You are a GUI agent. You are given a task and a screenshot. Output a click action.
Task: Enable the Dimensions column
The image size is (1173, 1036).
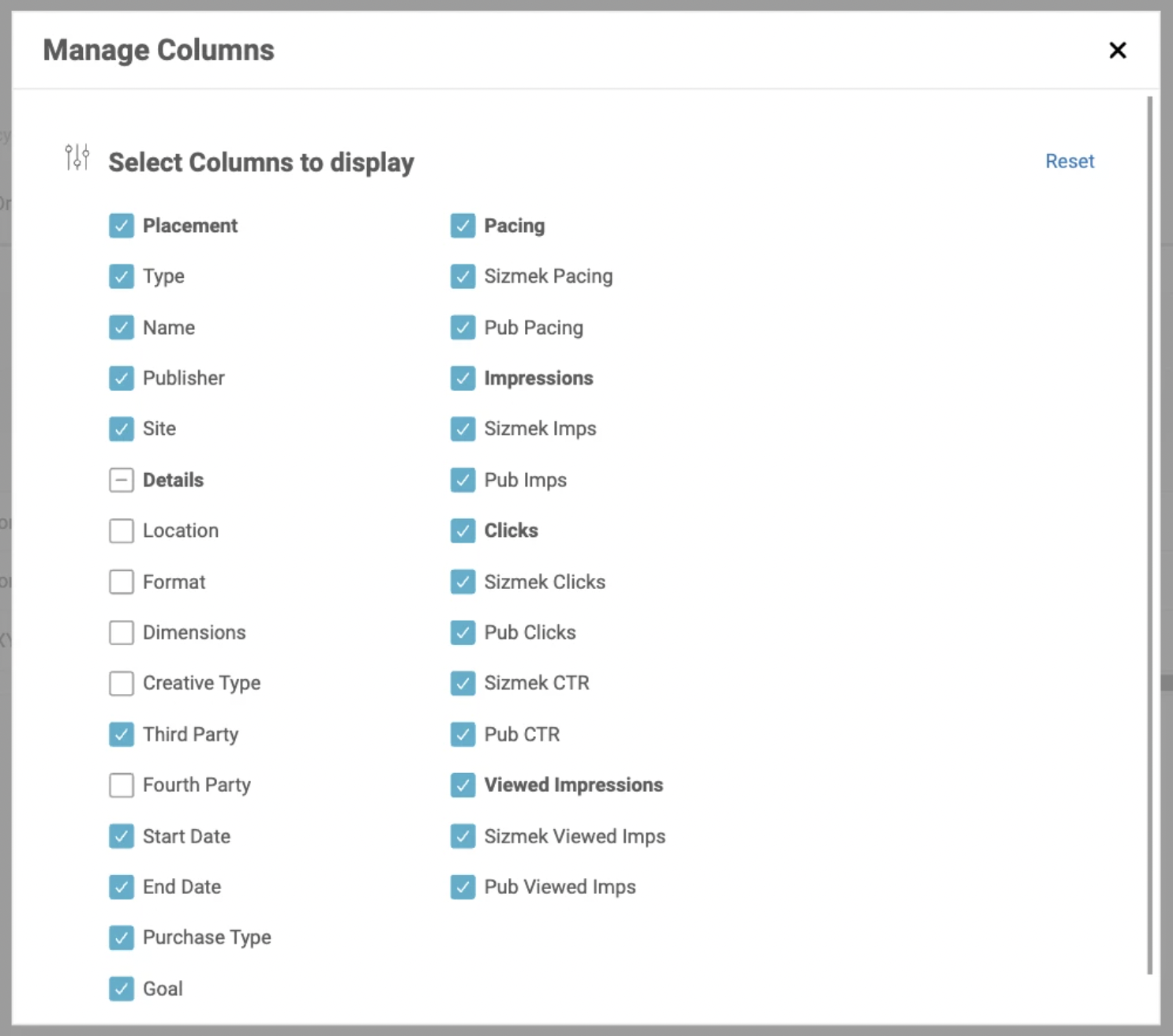pyautogui.click(x=122, y=632)
